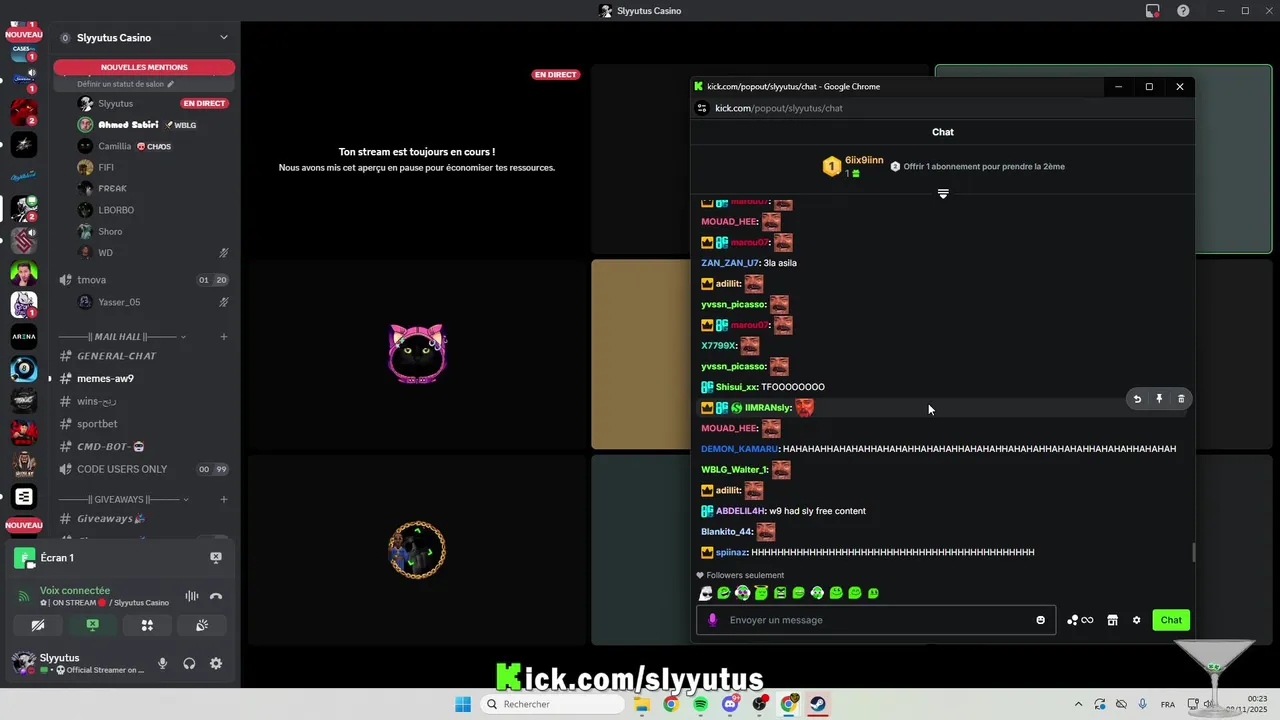Click username DEMON_KAMARU in chat

tap(740, 449)
